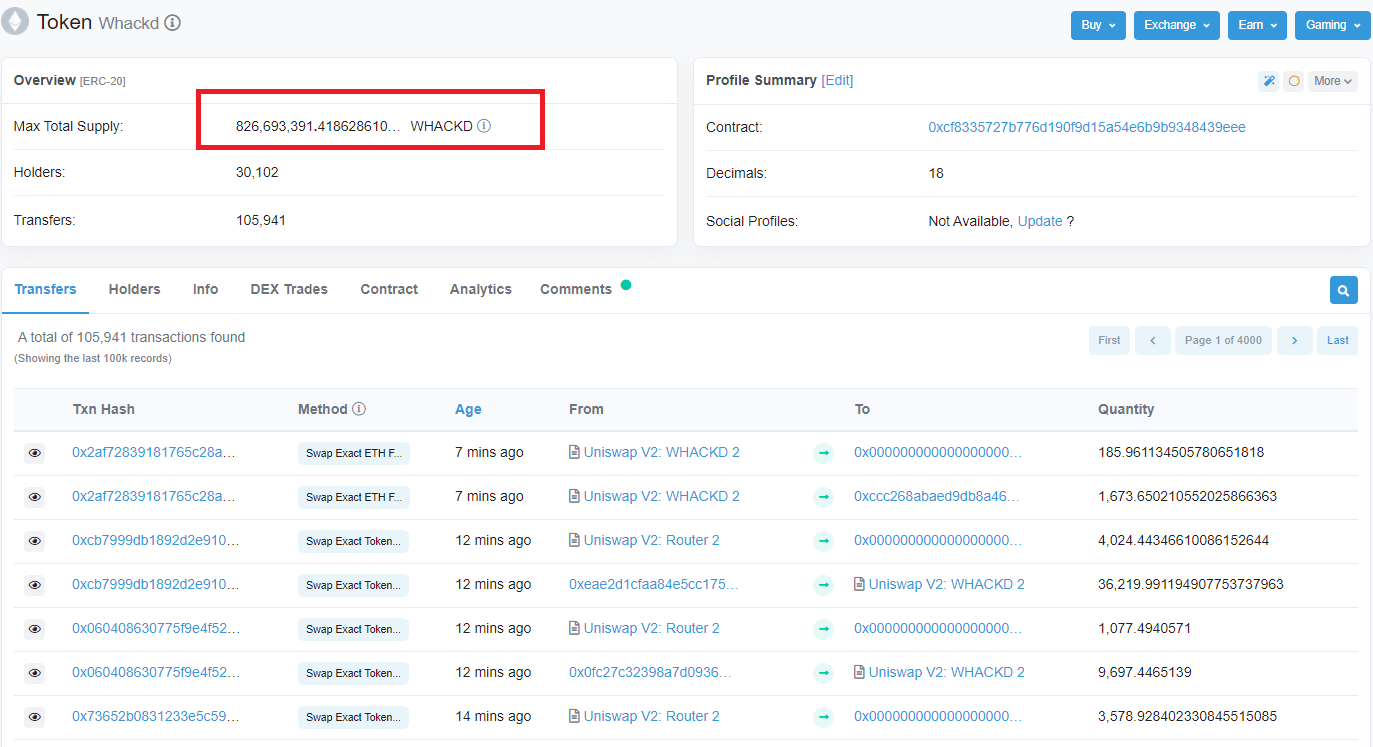Expand the More menu in Profile Summary
The image size is (1373, 747).
1333,81
